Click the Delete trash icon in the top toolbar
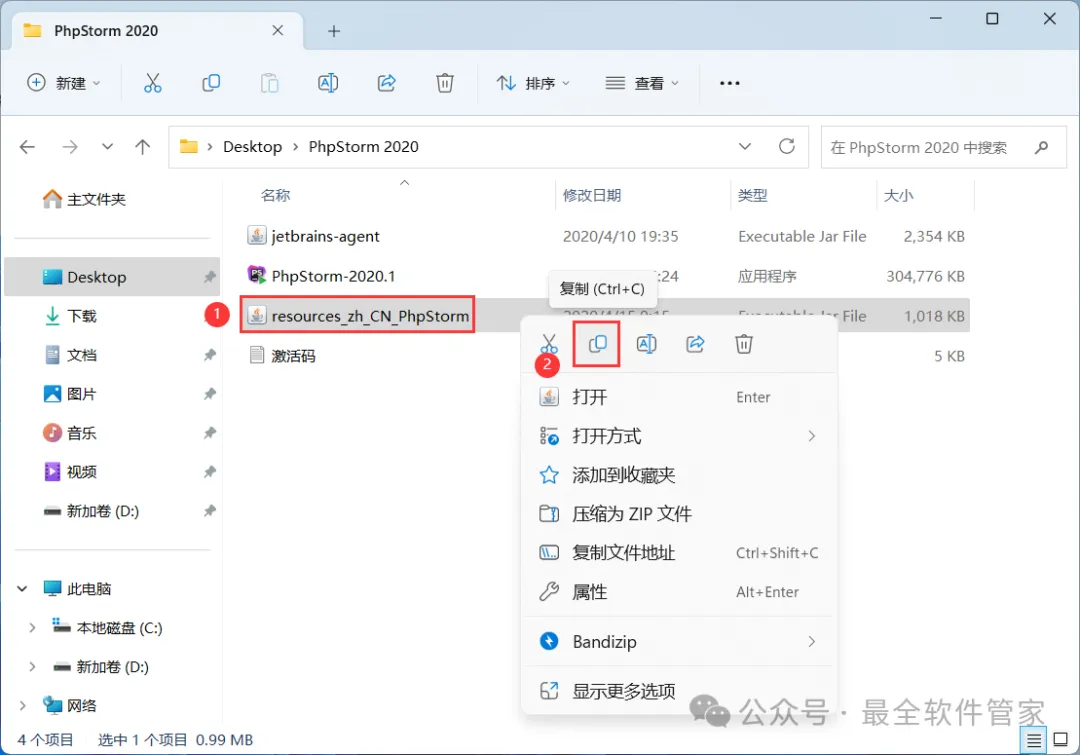The height and width of the screenshot is (755, 1080). click(445, 83)
